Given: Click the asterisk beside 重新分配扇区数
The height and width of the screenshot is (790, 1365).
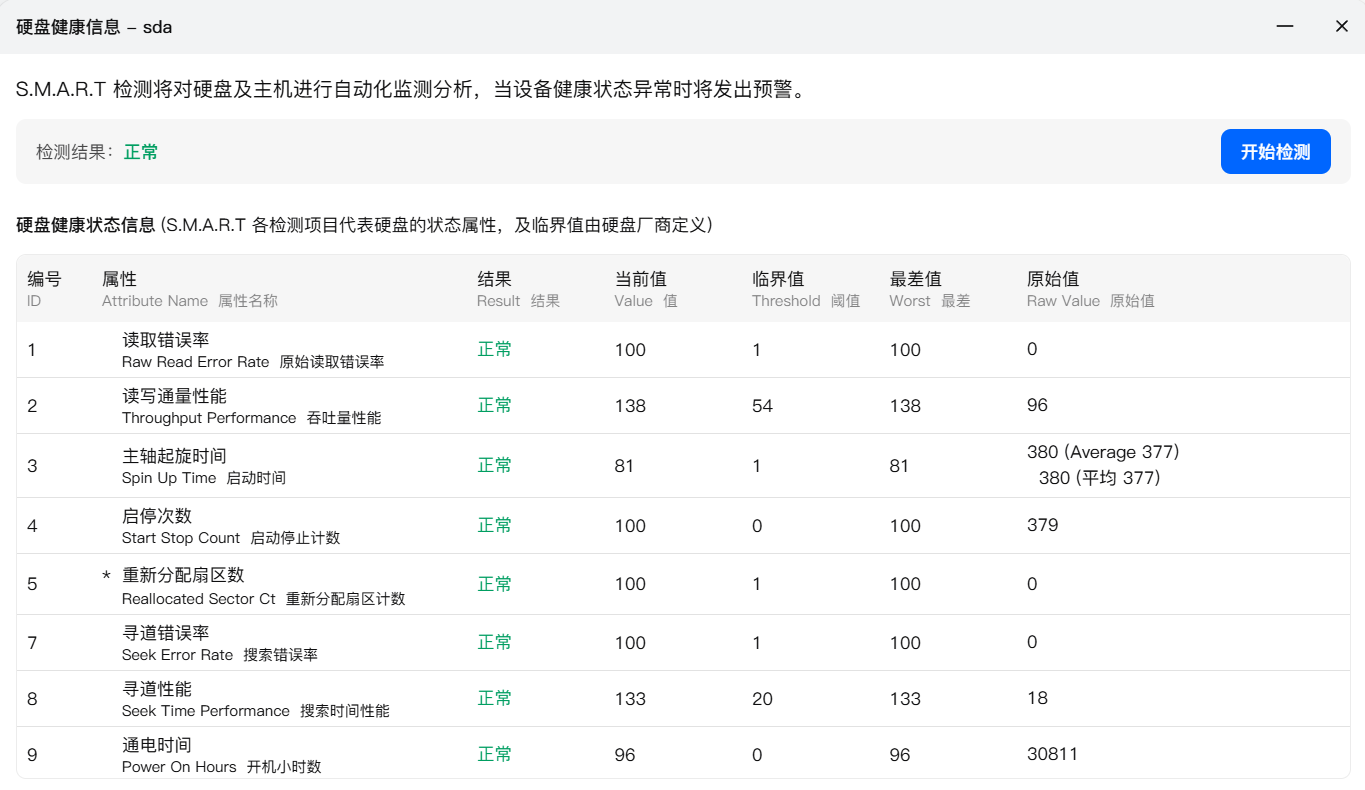Looking at the screenshot, I should pos(107,577).
